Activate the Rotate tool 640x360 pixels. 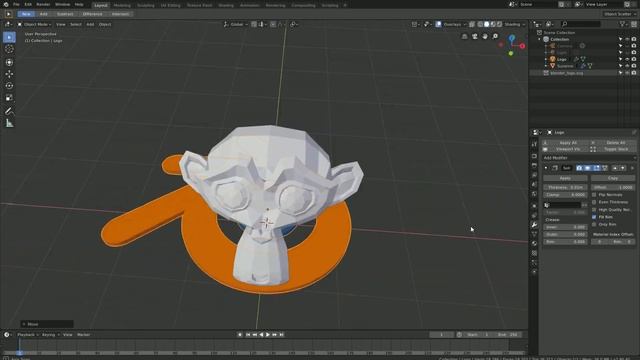9,86
